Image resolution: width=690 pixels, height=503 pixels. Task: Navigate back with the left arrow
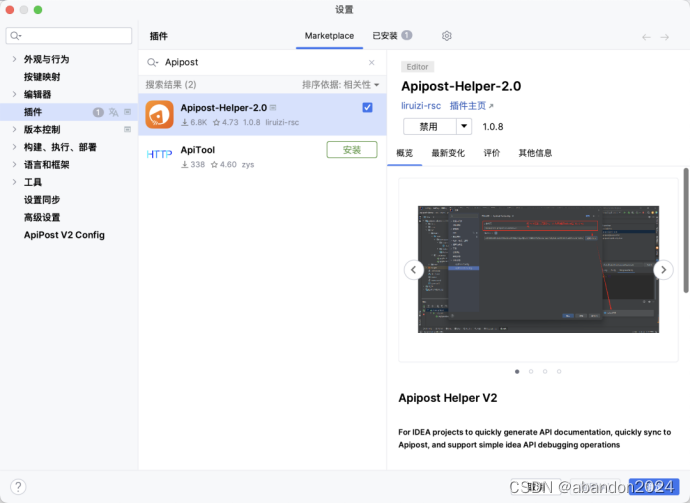tap(646, 37)
